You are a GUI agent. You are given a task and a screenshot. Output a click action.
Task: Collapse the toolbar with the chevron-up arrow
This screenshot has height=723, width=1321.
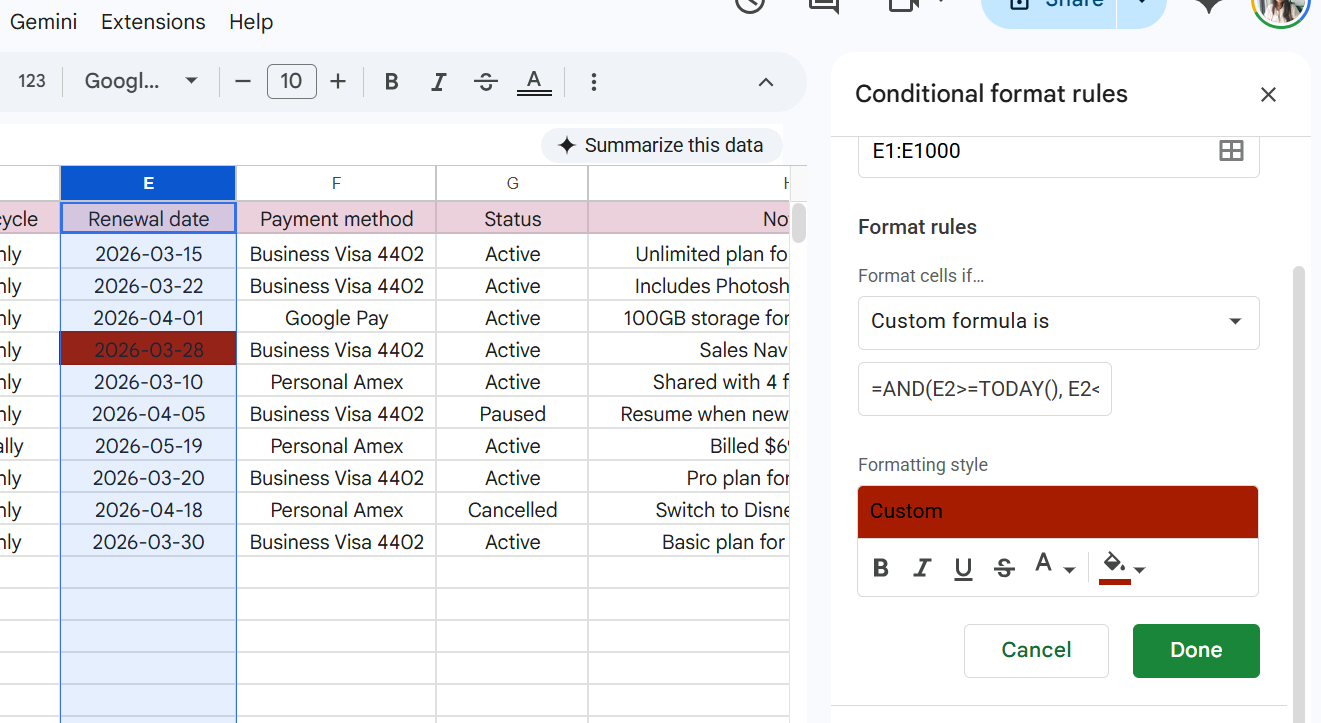[x=766, y=82]
